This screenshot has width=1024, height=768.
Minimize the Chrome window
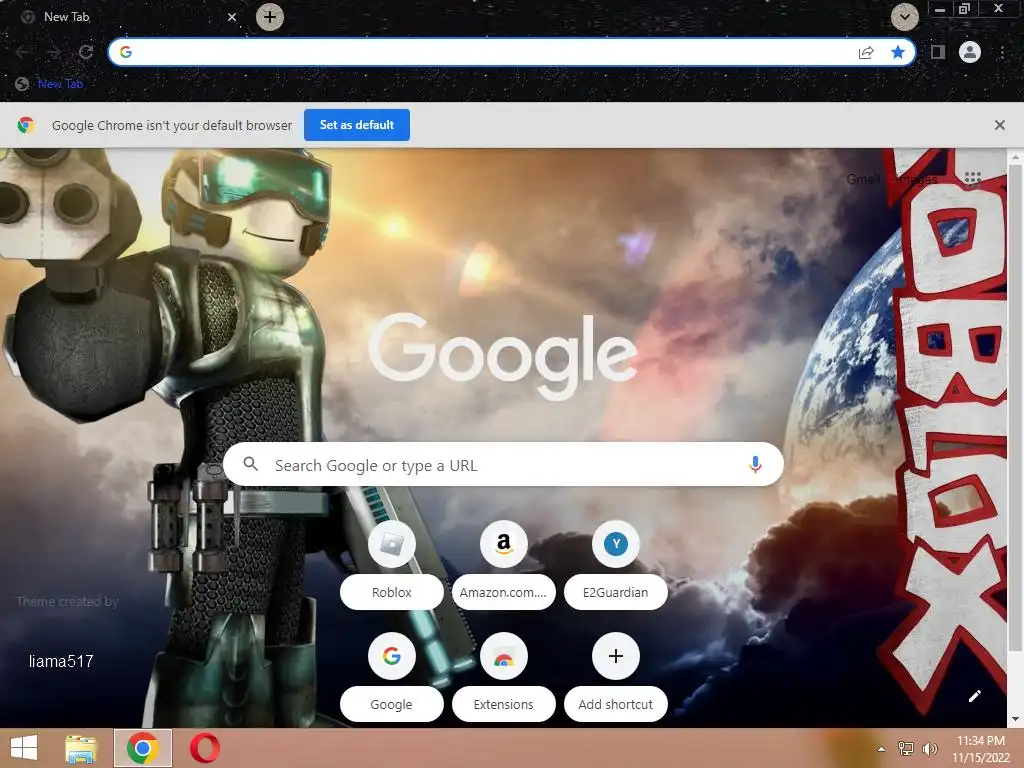pos(940,9)
